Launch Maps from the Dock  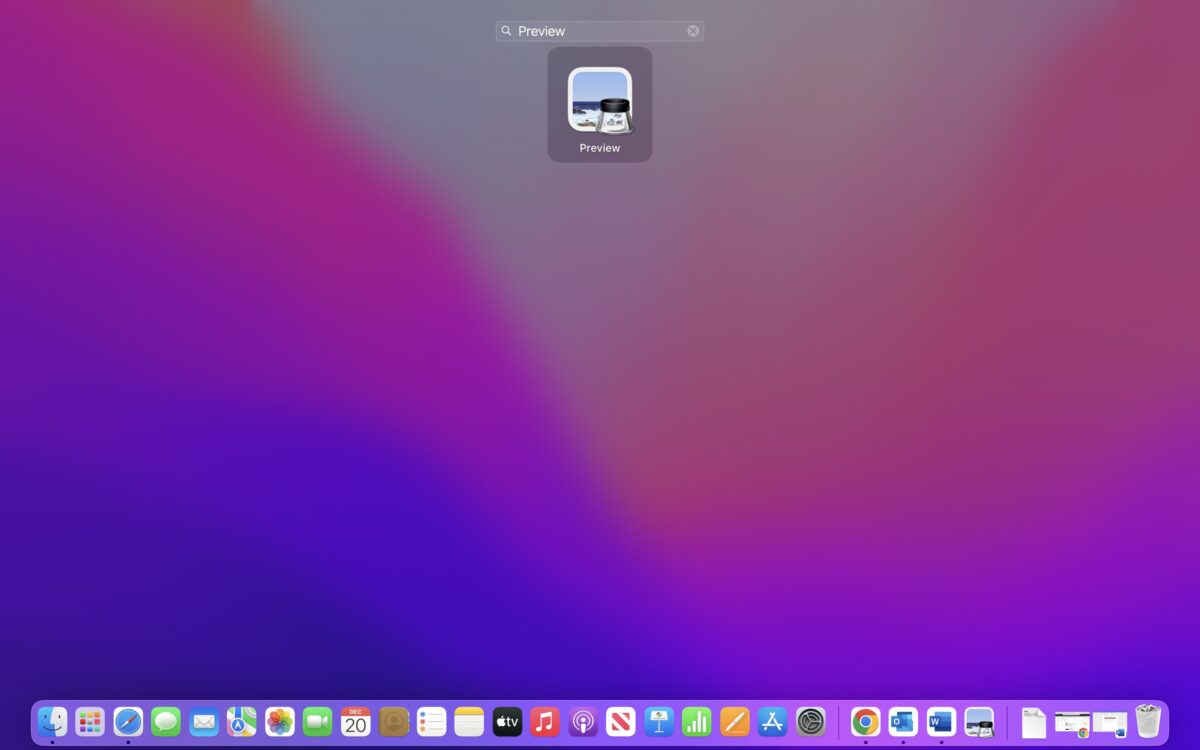click(242, 721)
